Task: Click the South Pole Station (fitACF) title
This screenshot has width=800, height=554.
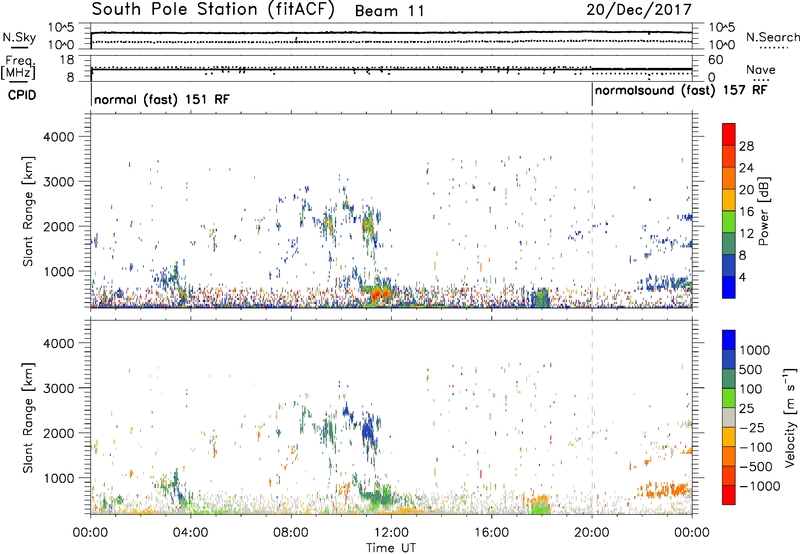Action: [213, 10]
